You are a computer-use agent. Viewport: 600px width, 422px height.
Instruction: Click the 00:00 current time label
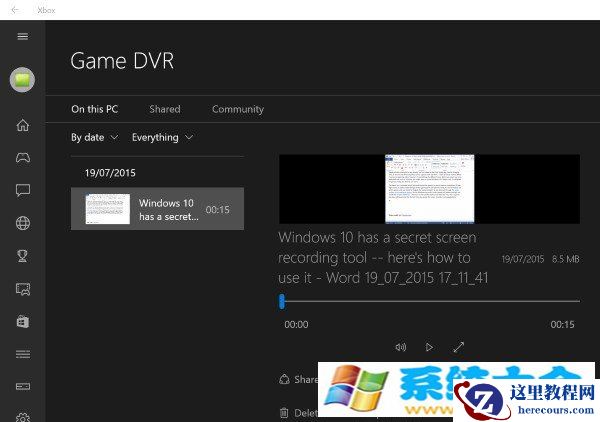(x=296, y=324)
